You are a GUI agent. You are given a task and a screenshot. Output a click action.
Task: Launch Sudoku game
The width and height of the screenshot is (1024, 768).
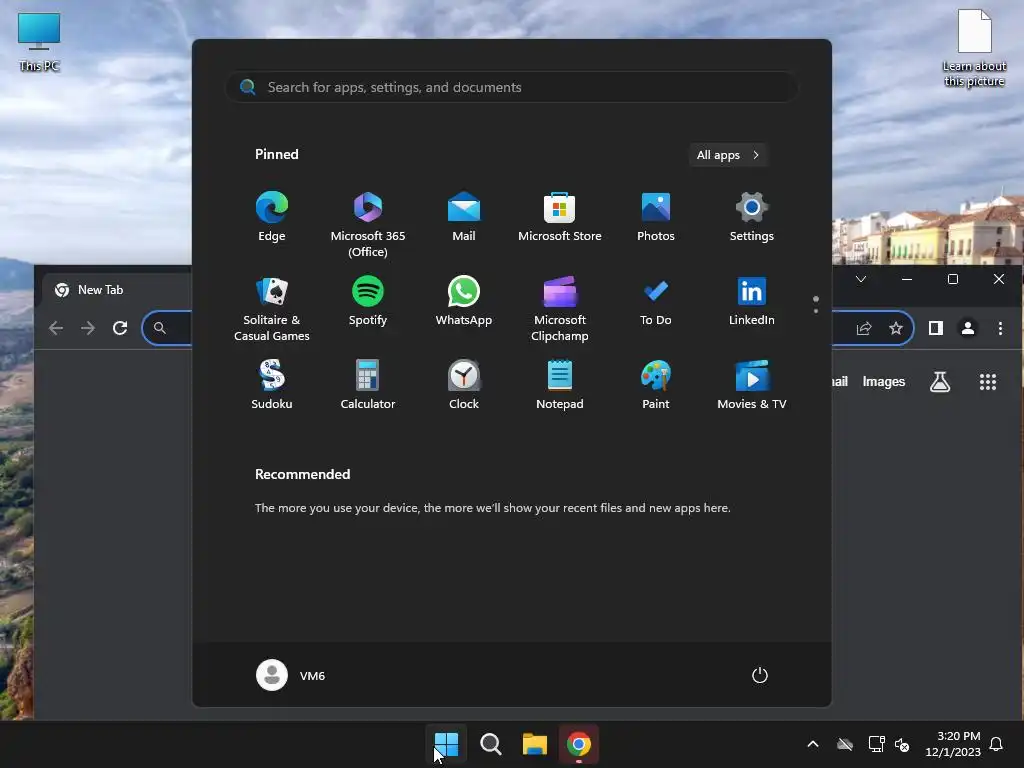[272, 385]
